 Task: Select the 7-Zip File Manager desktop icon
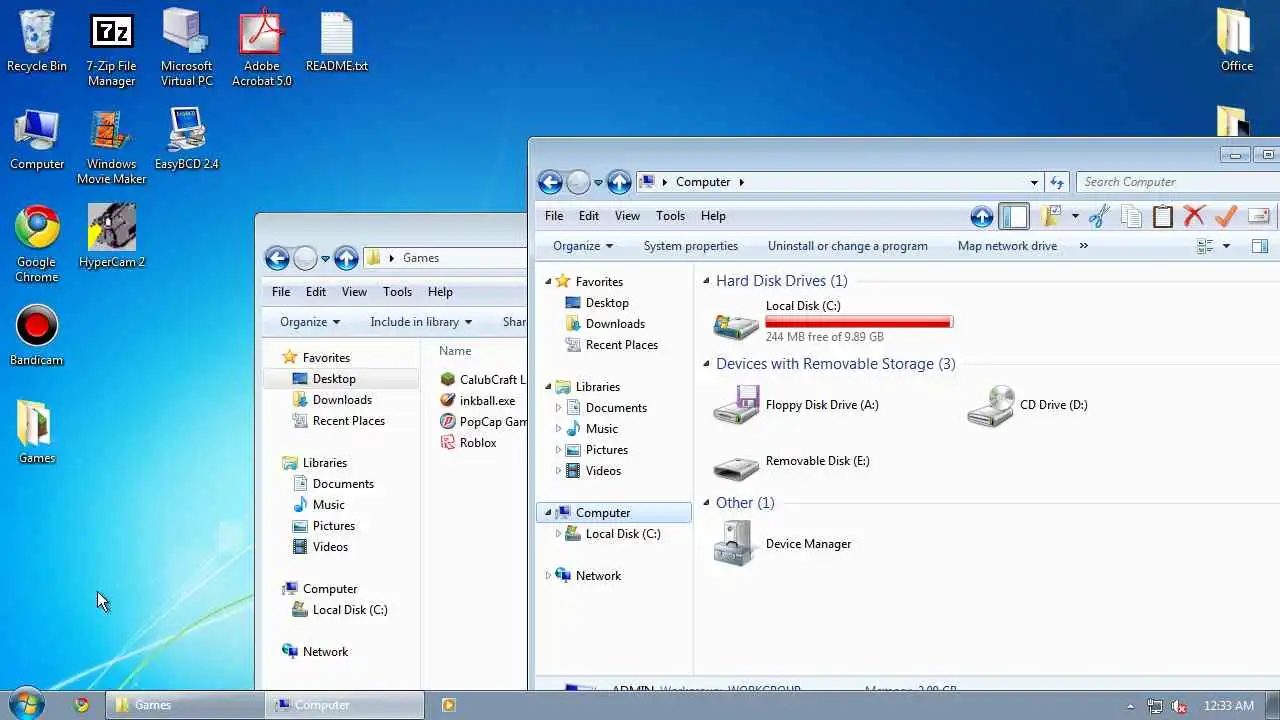[112, 50]
